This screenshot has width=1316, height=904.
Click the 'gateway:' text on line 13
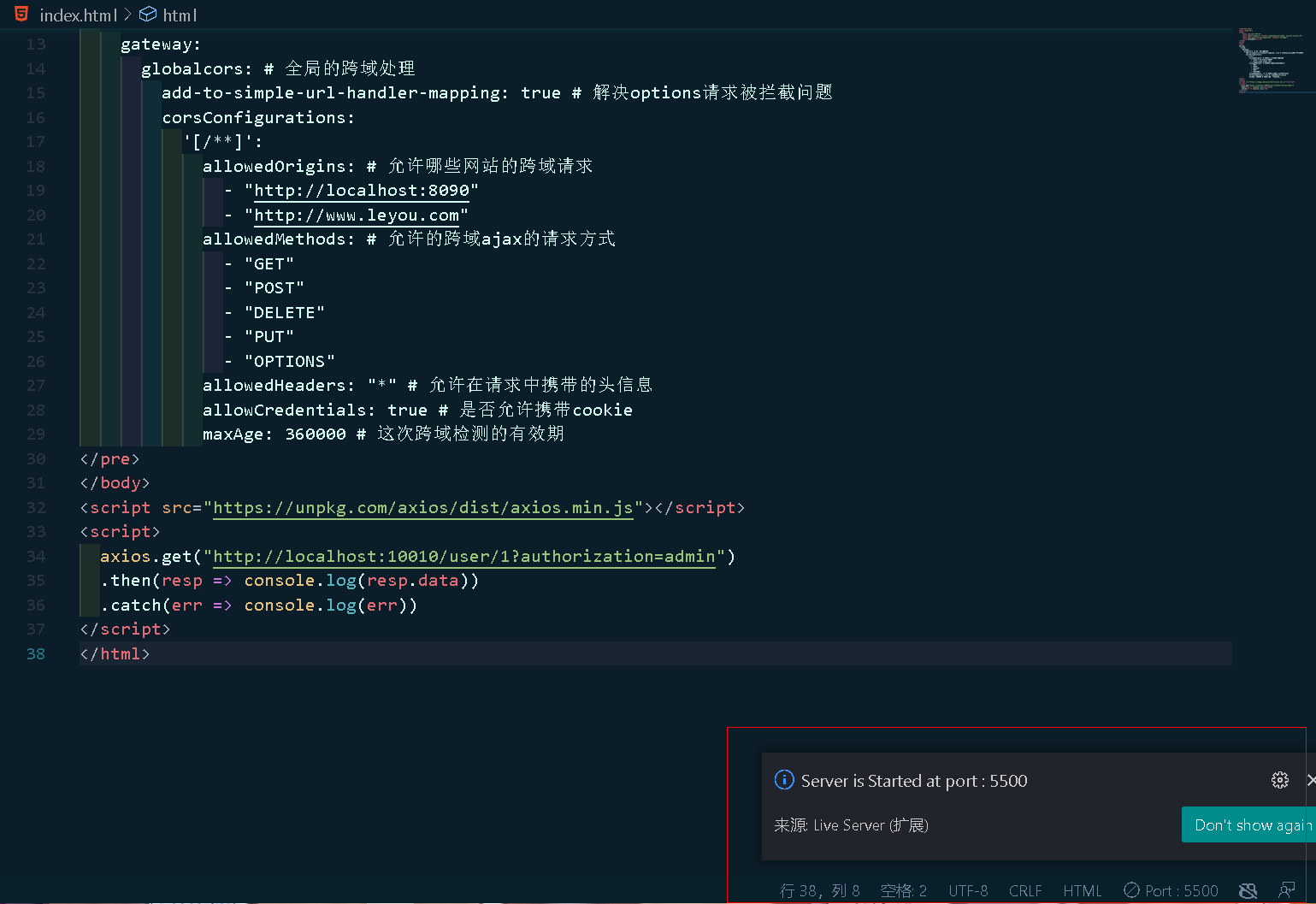pyautogui.click(x=161, y=44)
